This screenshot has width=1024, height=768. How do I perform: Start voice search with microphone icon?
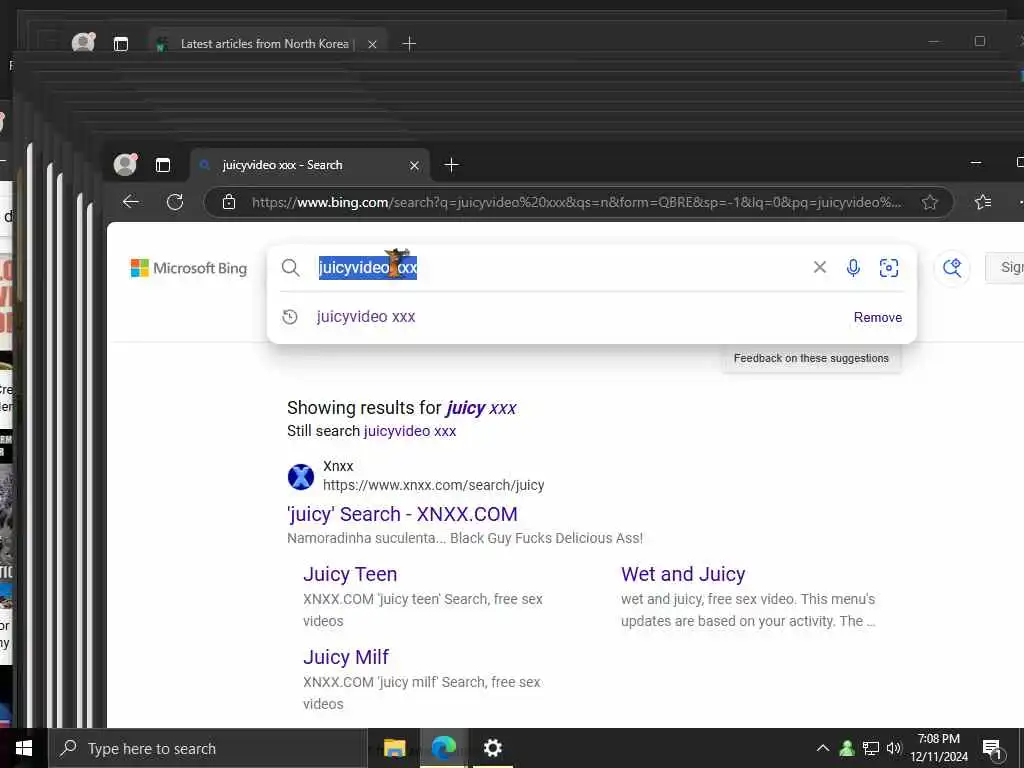pyautogui.click(x=853, y=267)
